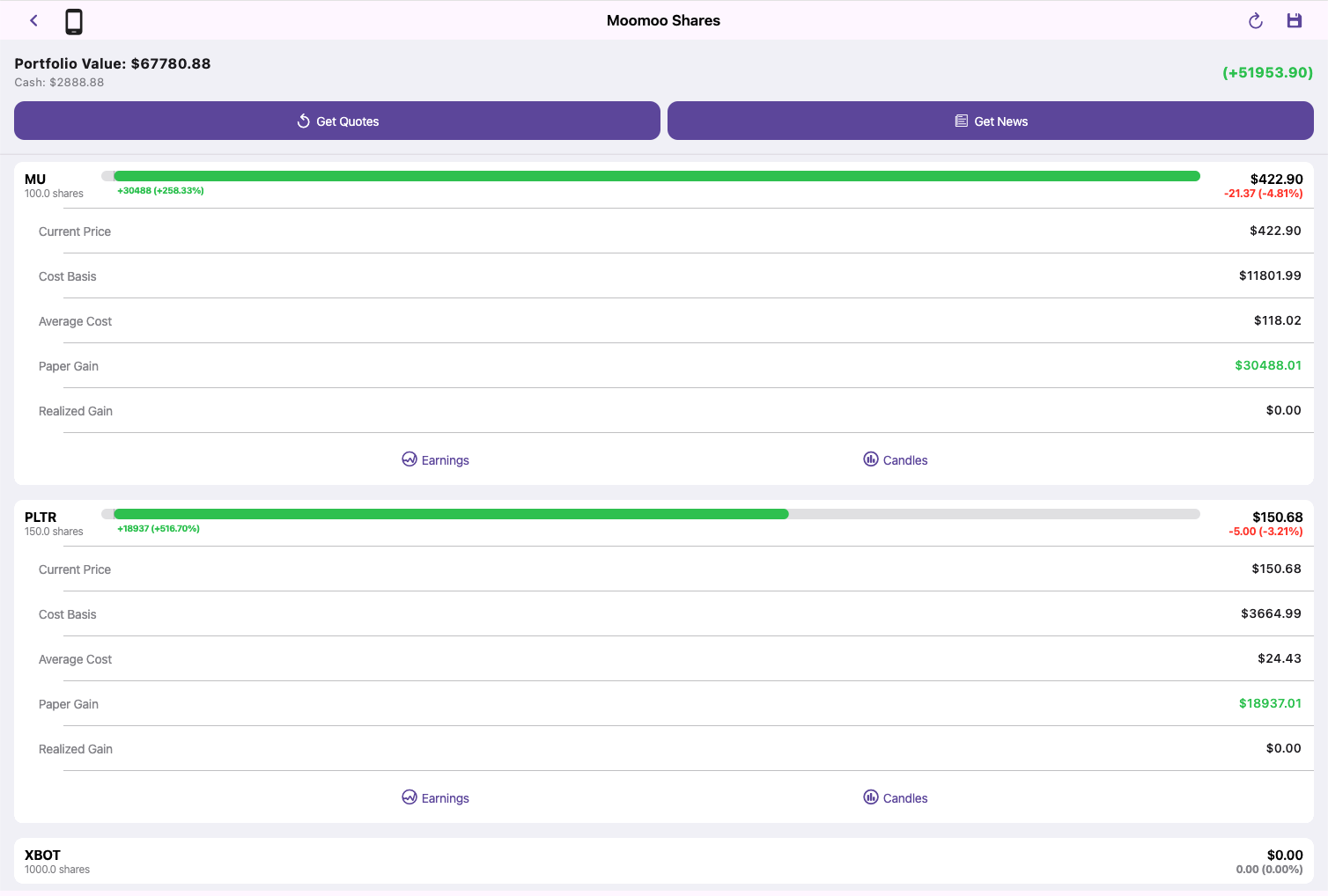
Task: Open Candles chart icon for MU
Action: point(870,459)
